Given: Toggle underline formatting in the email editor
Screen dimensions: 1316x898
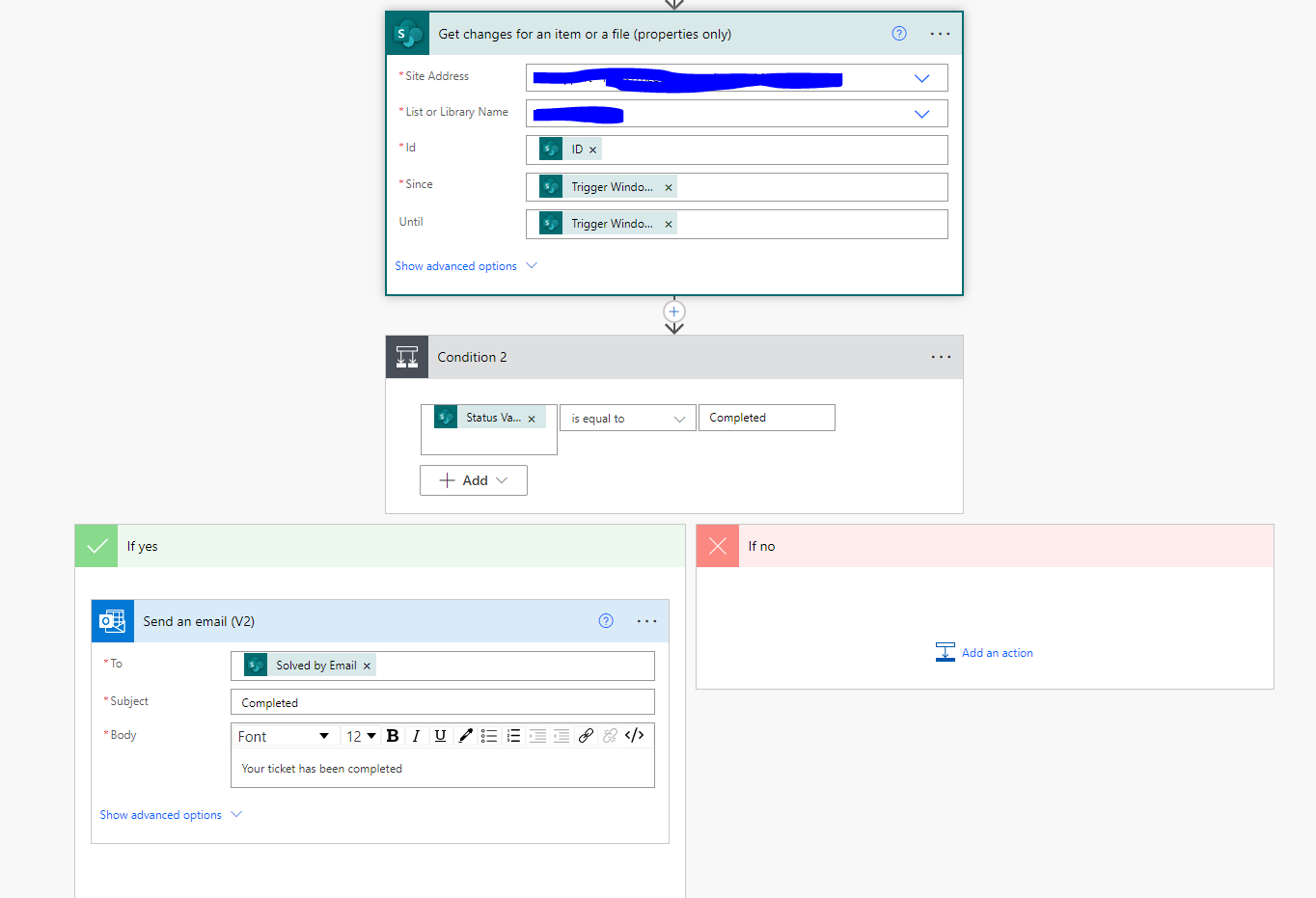Looking at the screenshot, I should coord(440,735).
